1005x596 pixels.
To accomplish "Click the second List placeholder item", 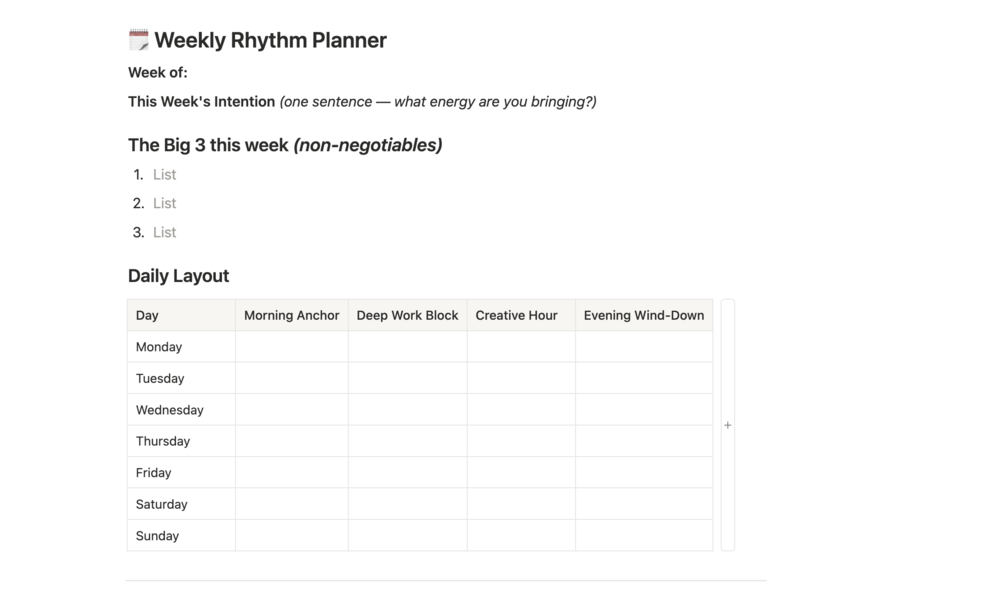I will coord(165,203).
